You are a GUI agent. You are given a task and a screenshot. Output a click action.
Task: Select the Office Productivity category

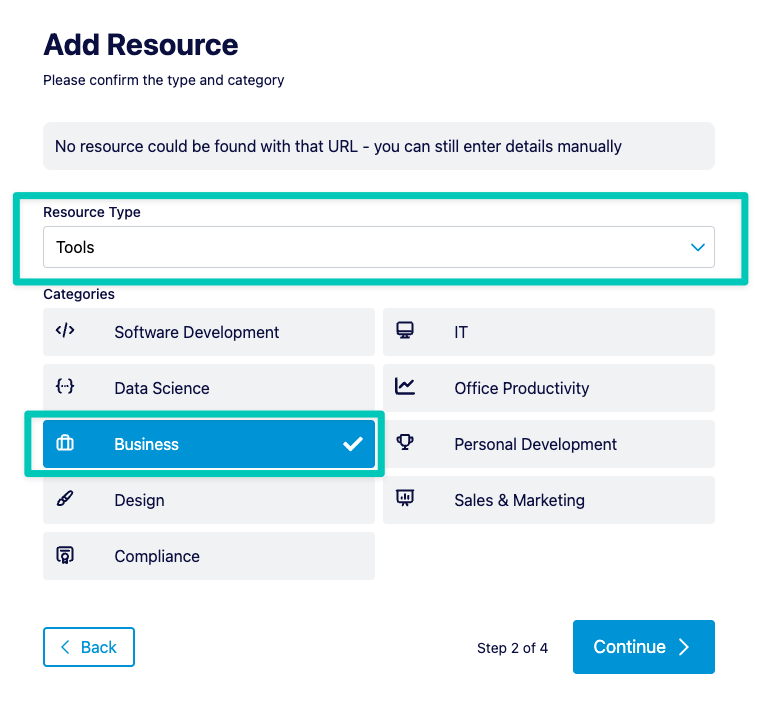pos(548,388)
